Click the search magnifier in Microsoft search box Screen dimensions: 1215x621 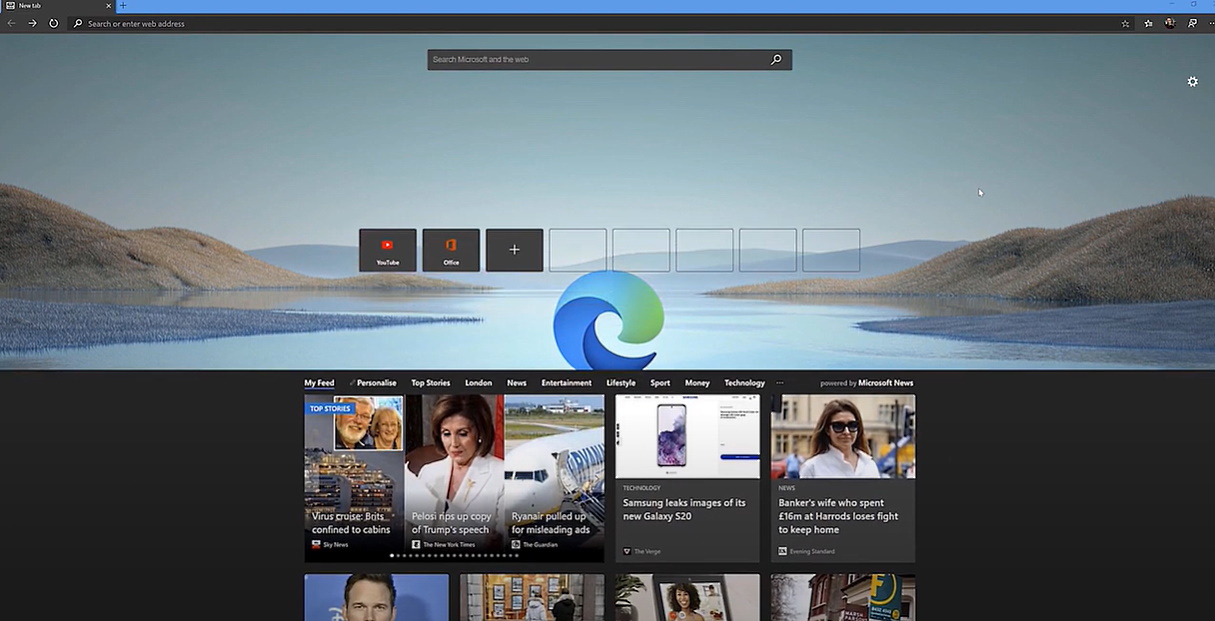pos(776,60)
